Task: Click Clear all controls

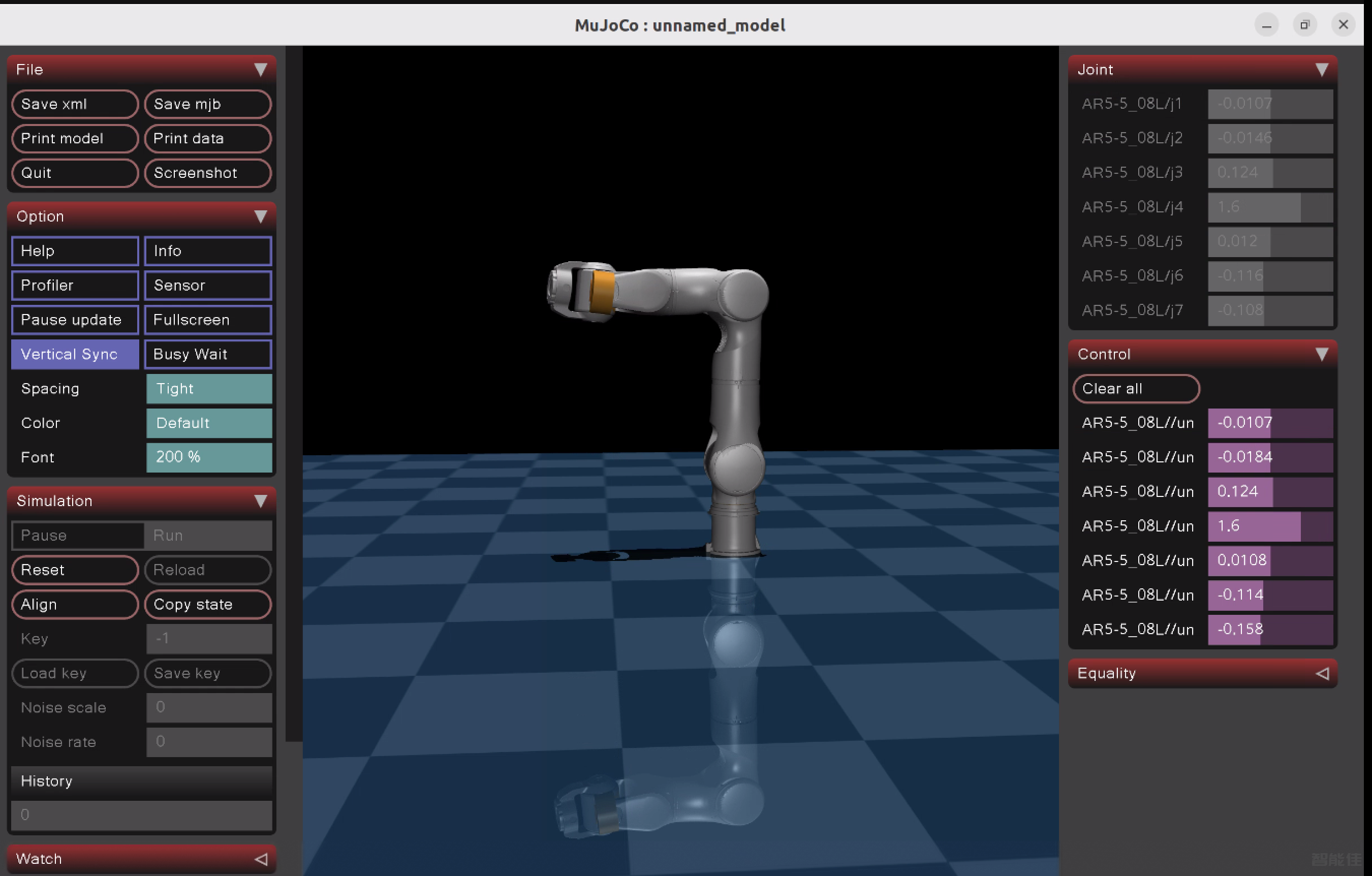Action: (1136, 388)
